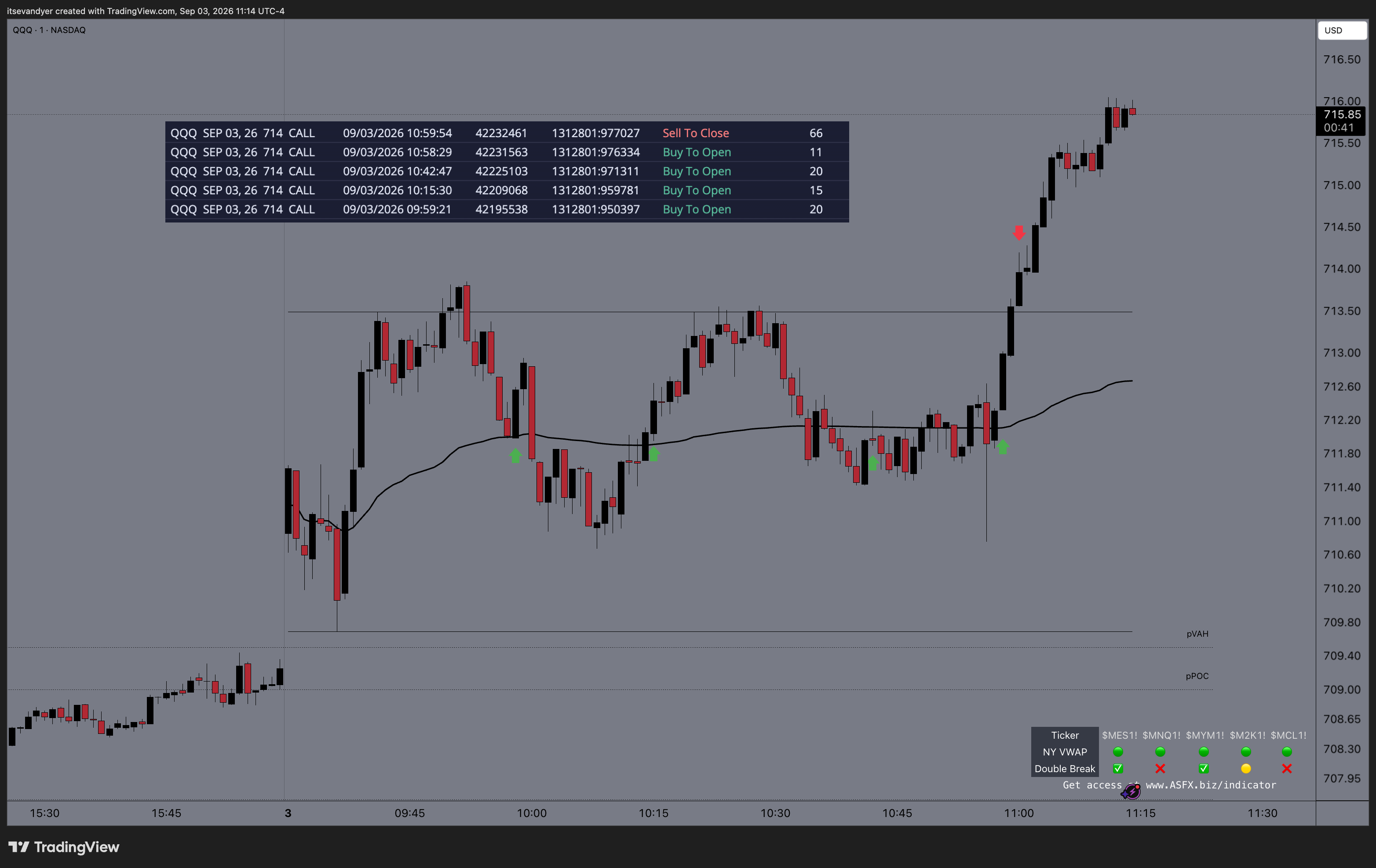Click the pPOC level label

coord(1197,676)
